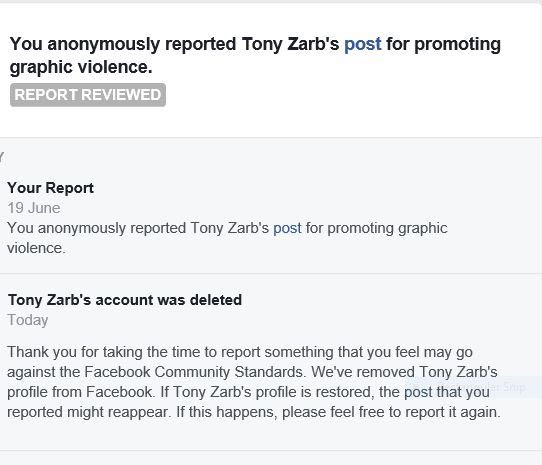Screen dimensions: 542x465
Task: Click the phrase reported might reappear
Action: [89, 412]
